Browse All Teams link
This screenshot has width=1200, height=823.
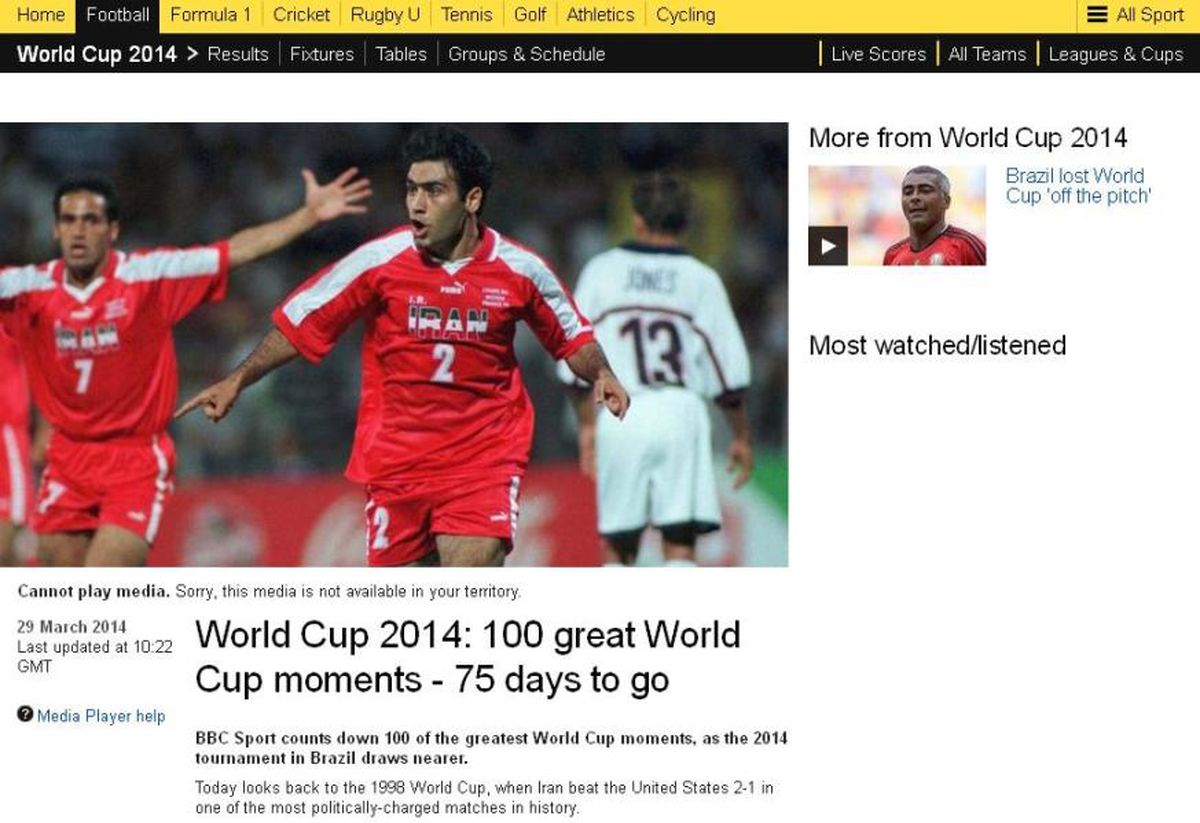pos(987,54)
